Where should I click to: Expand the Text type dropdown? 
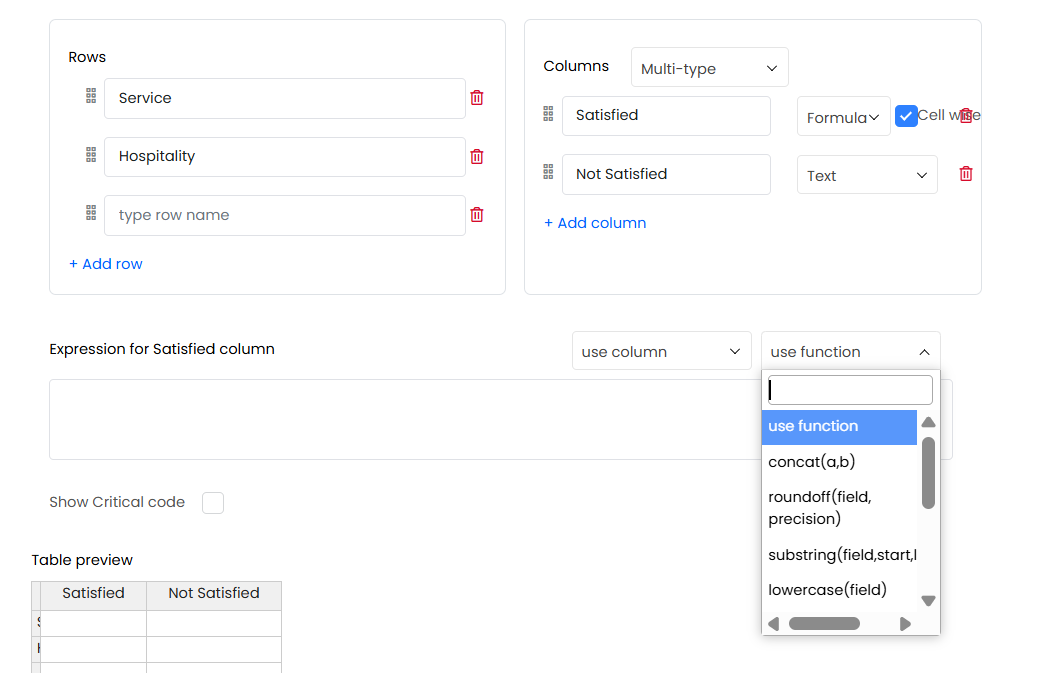(867, 175)
